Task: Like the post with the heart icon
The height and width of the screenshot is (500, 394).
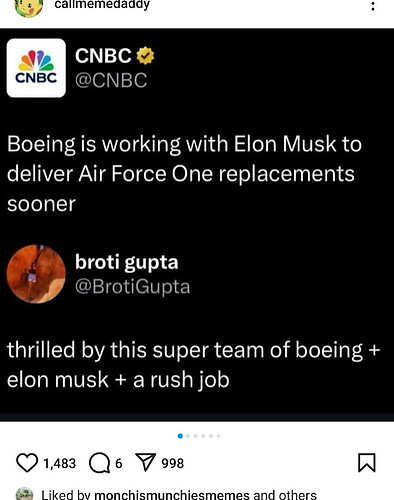Action: tap(27, 463)
